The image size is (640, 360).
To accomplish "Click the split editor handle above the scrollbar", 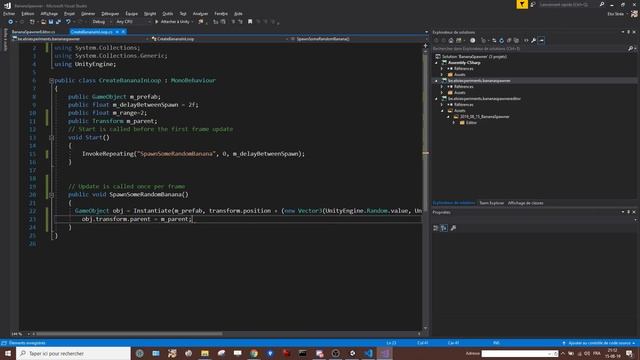I will [x=425, y=46].
